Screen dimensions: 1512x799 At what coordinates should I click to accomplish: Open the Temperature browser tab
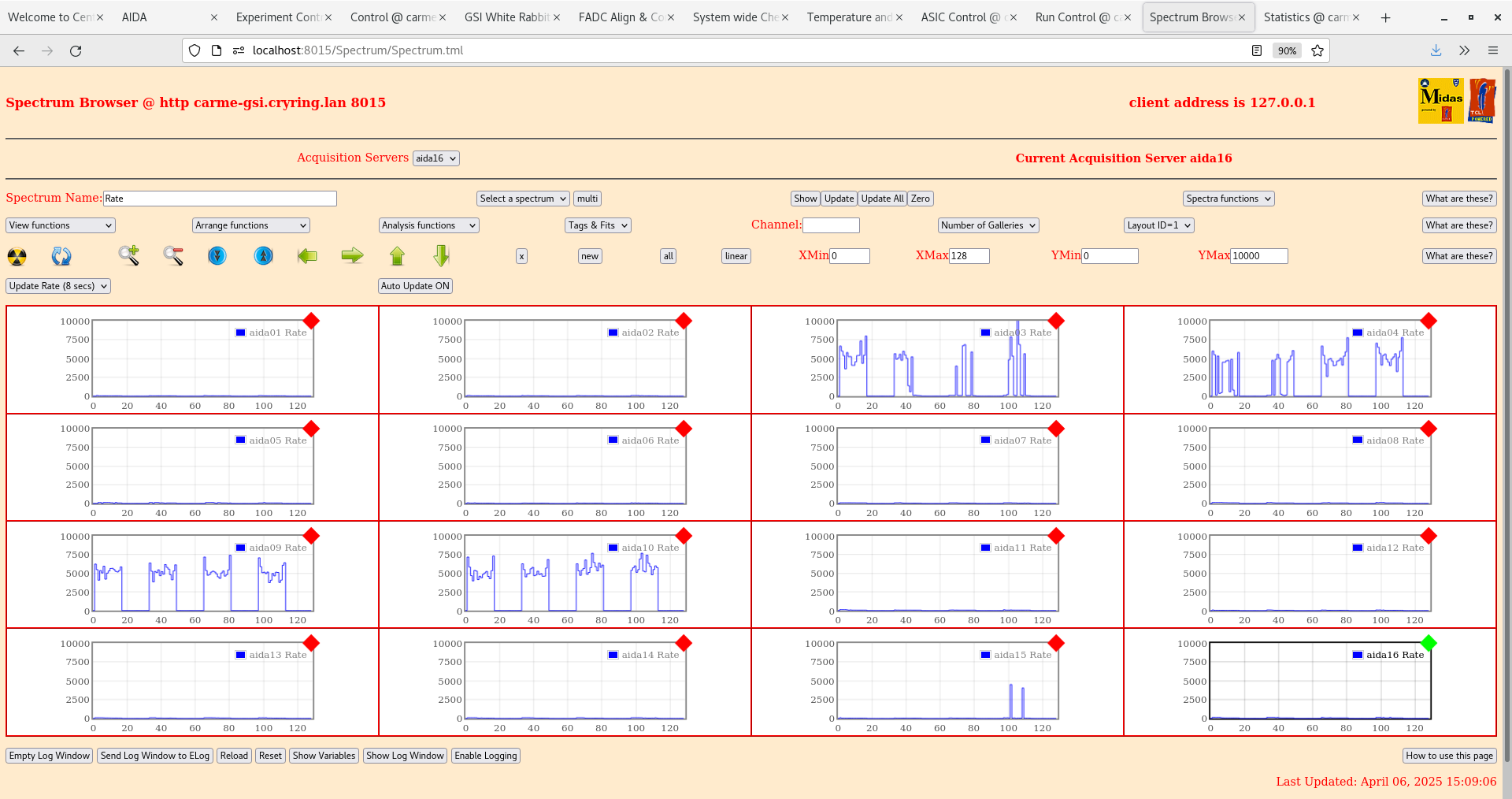849,17
